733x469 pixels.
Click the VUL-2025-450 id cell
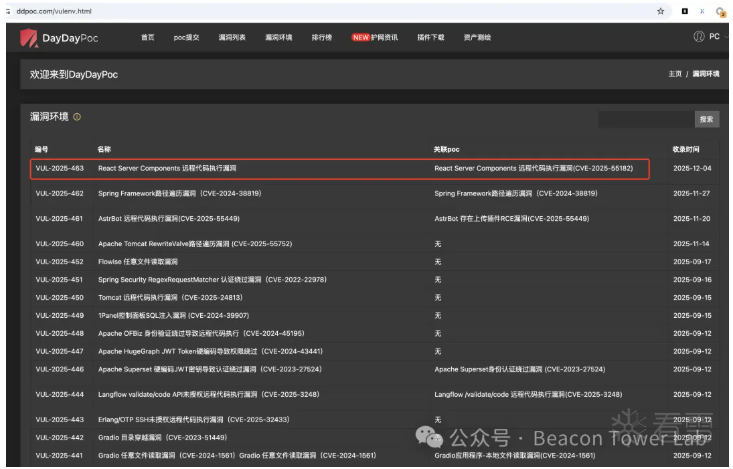pyautogui.click(x=59, y=297)
